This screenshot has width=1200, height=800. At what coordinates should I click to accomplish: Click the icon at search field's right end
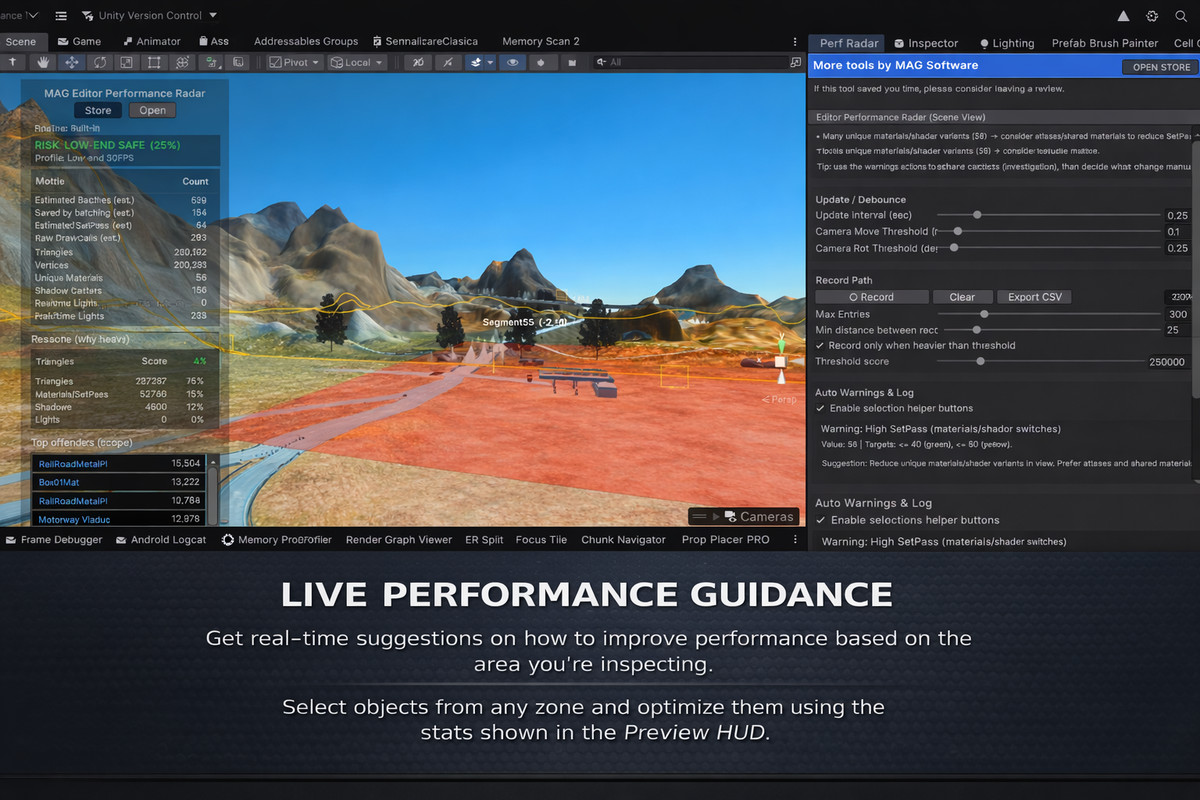[x=795, y=62]
